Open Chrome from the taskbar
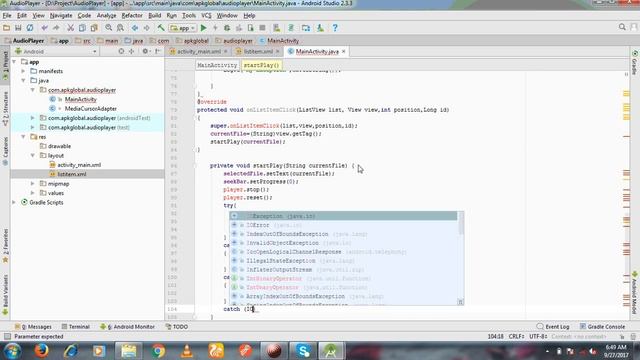 click(x=158, y=351)
